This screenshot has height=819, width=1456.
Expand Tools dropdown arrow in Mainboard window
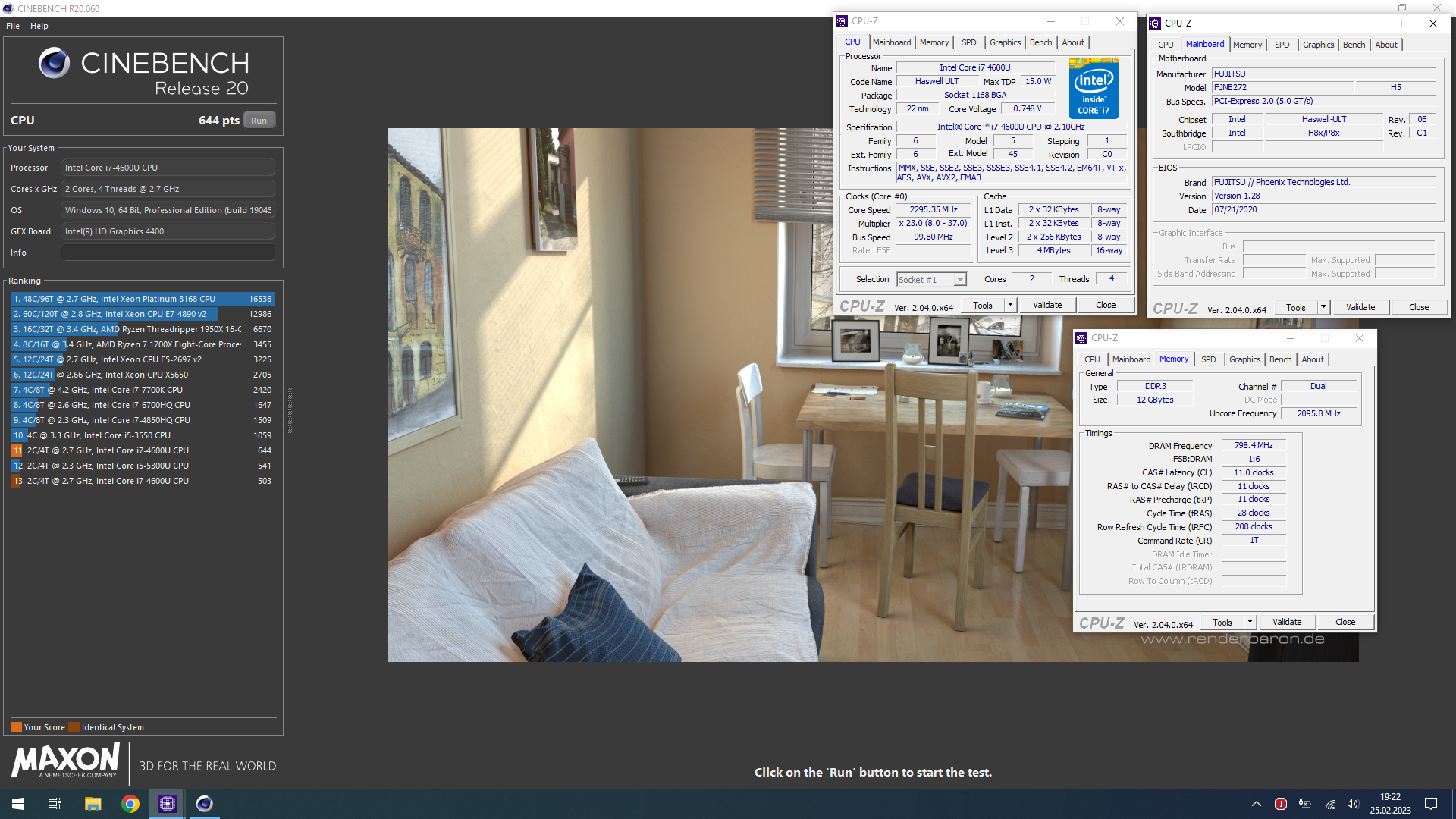[1323, 307]
